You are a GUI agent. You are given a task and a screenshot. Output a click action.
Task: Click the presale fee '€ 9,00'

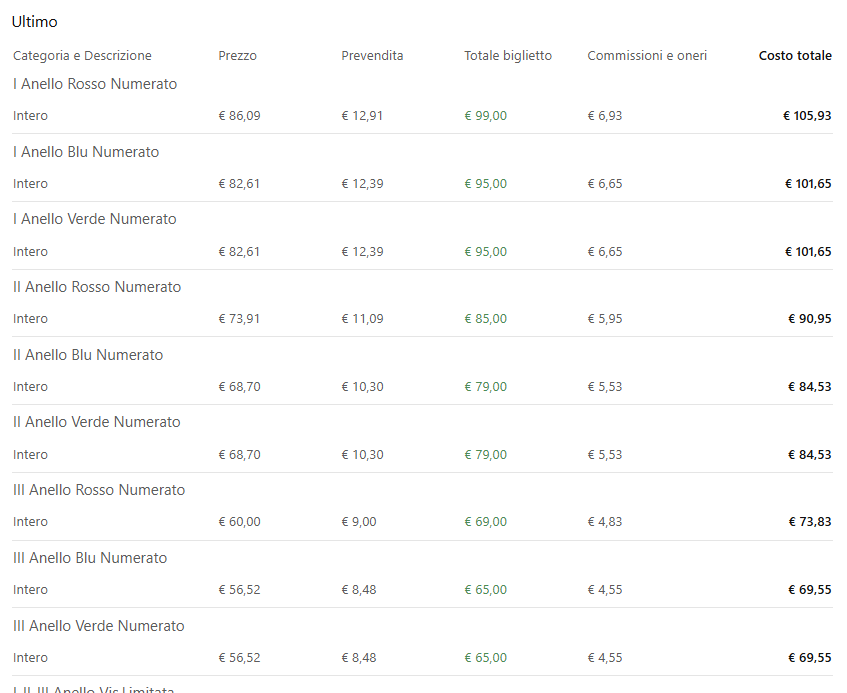(359, 522)
